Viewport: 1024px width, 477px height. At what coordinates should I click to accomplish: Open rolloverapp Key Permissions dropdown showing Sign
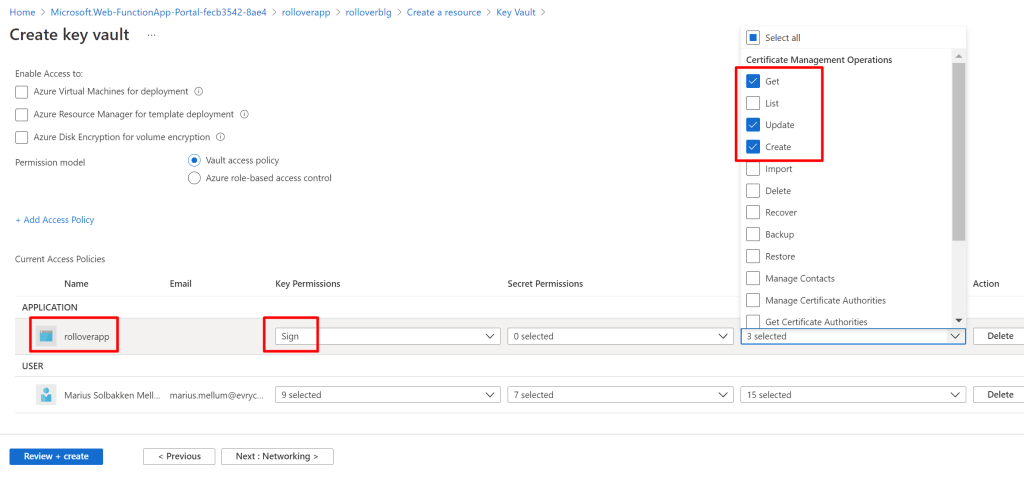coord(387,337)
